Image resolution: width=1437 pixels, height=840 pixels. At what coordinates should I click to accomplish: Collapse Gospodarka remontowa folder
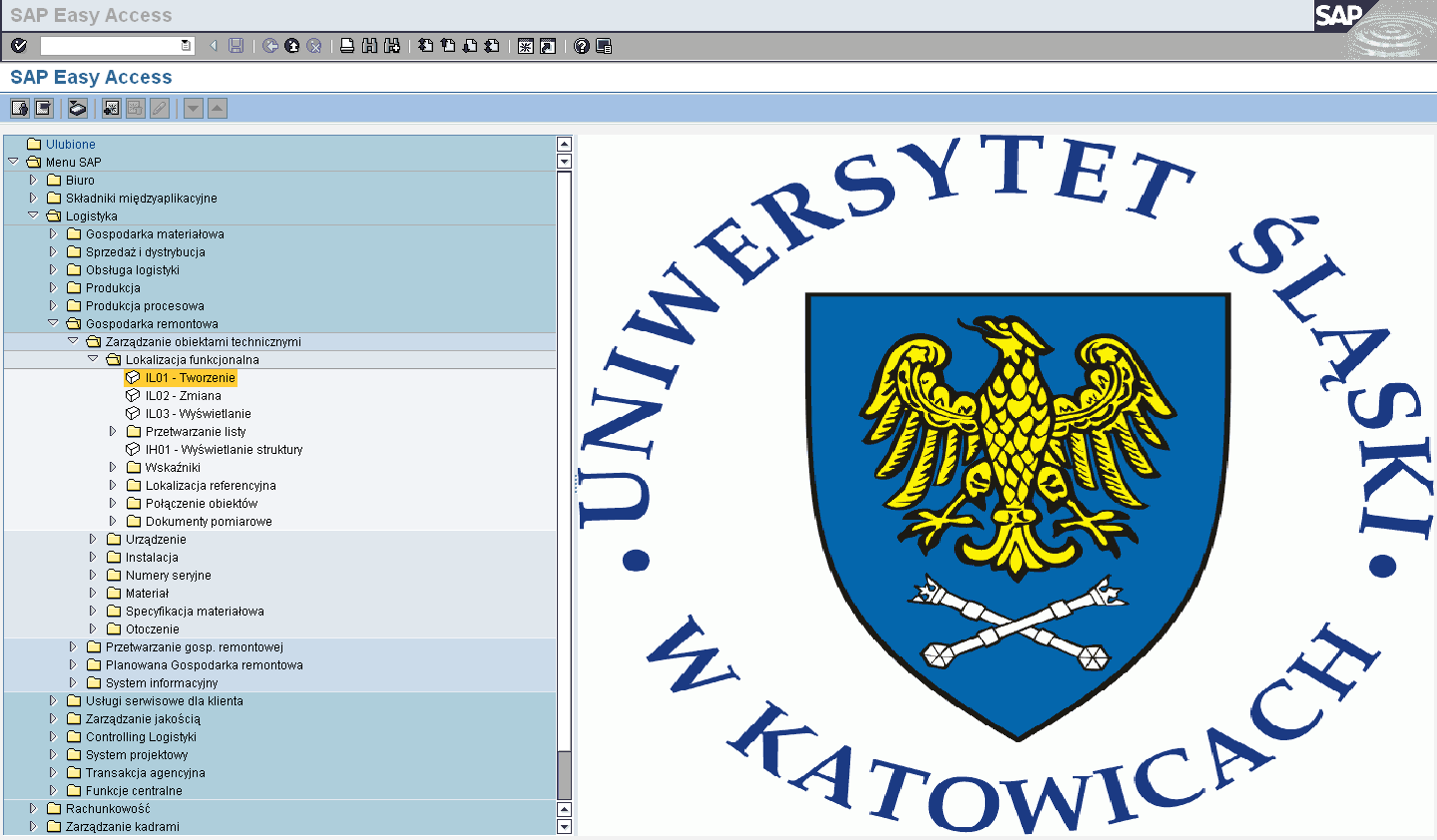53,323
